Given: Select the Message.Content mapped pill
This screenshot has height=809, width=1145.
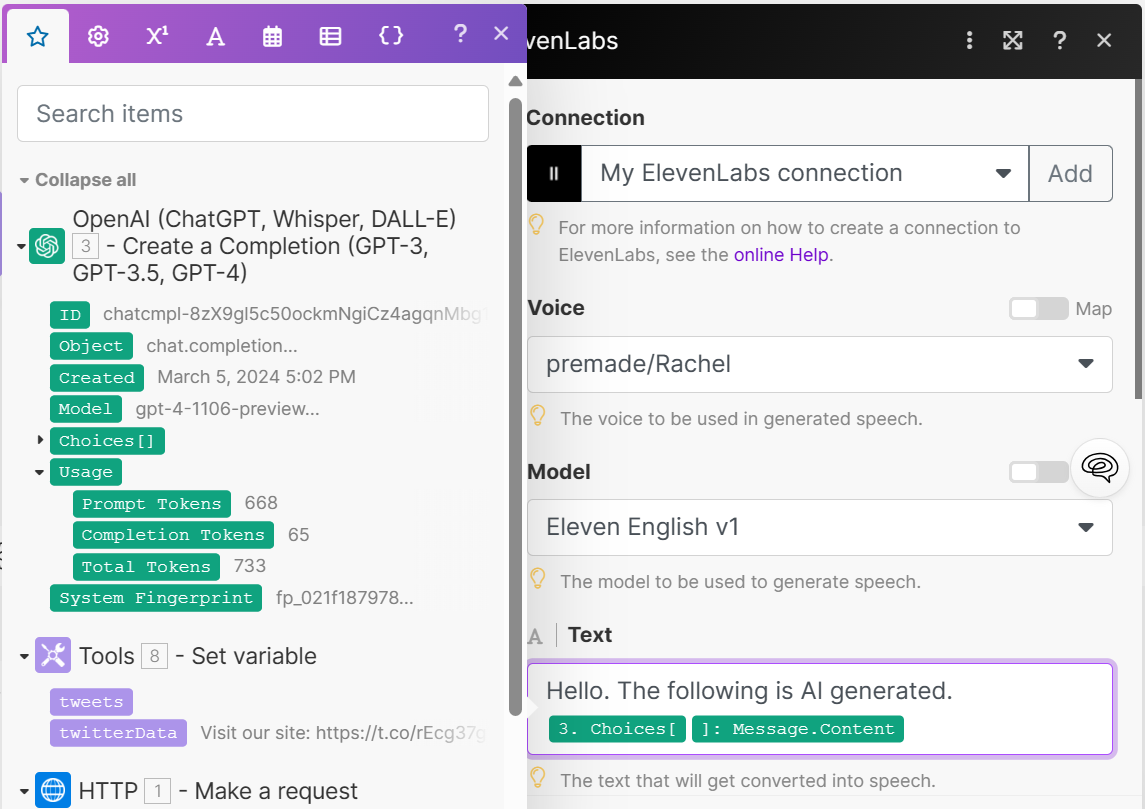Looking at the screenshot, I should (797, 729).
